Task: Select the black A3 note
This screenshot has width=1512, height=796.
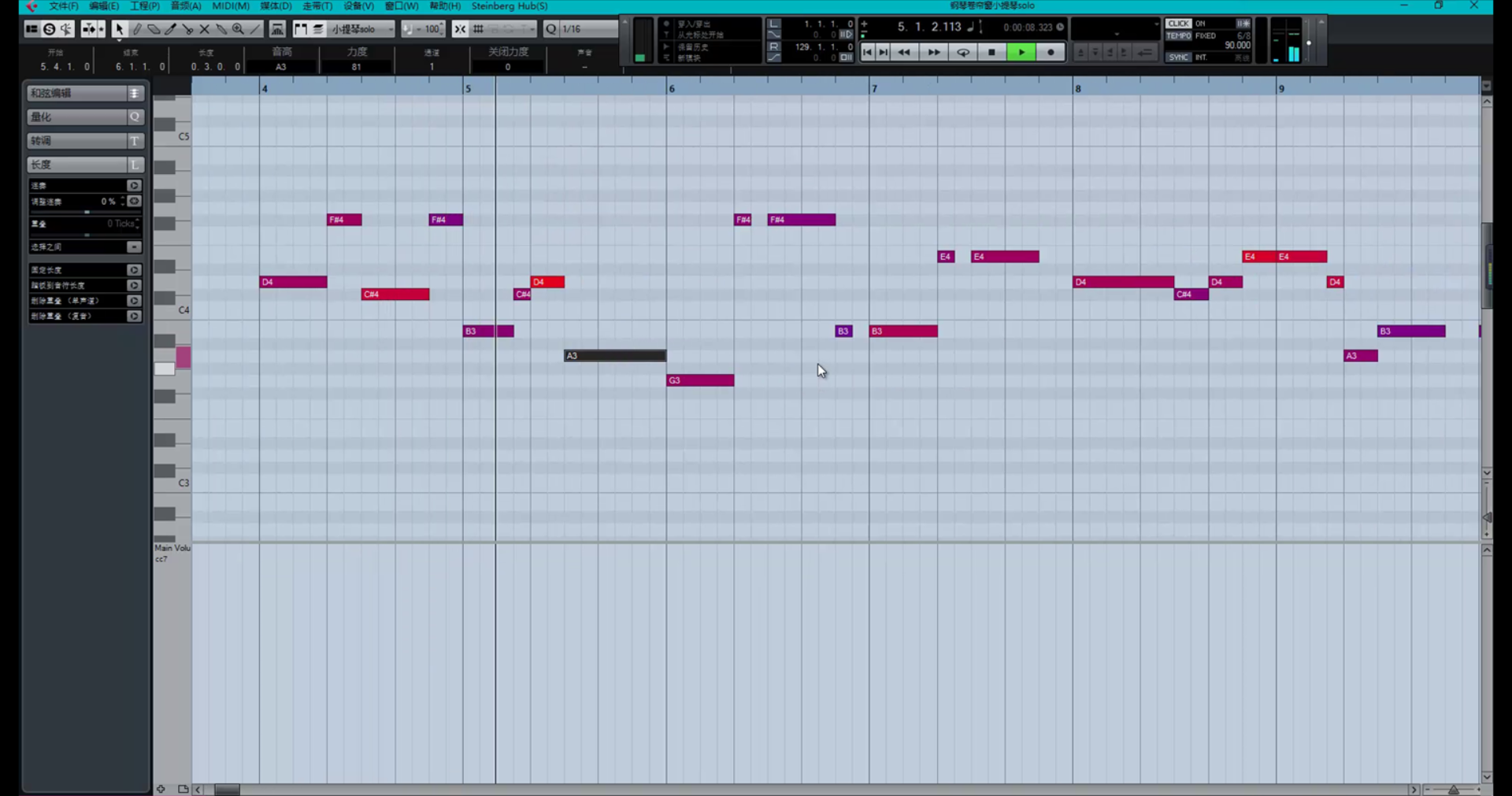Action: (615, 356)
